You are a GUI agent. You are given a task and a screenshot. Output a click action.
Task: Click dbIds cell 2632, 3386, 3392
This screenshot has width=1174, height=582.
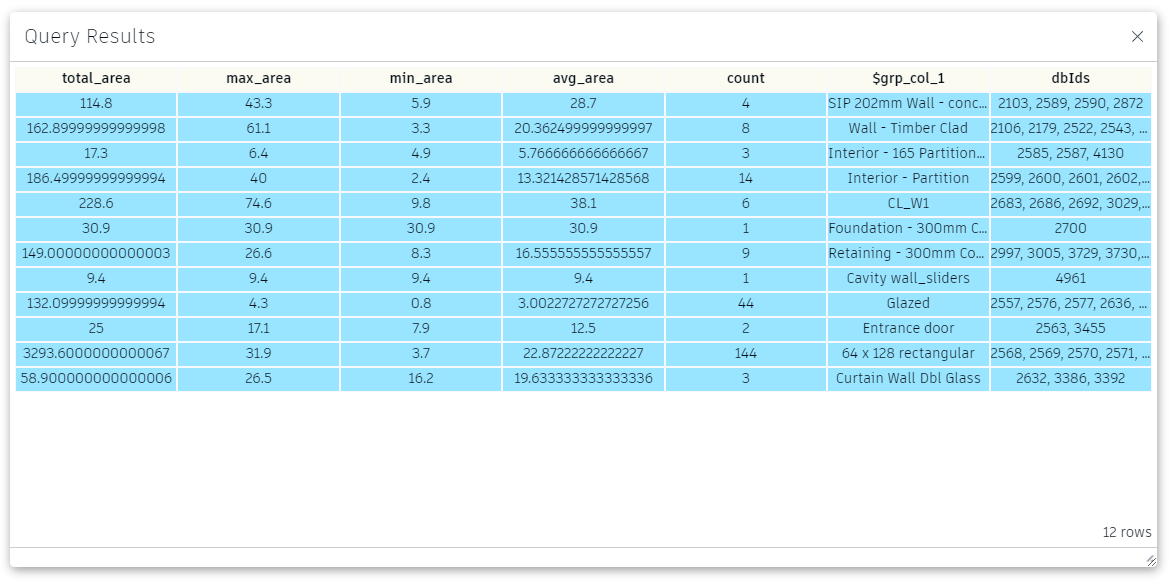[x=1071, y=378]
